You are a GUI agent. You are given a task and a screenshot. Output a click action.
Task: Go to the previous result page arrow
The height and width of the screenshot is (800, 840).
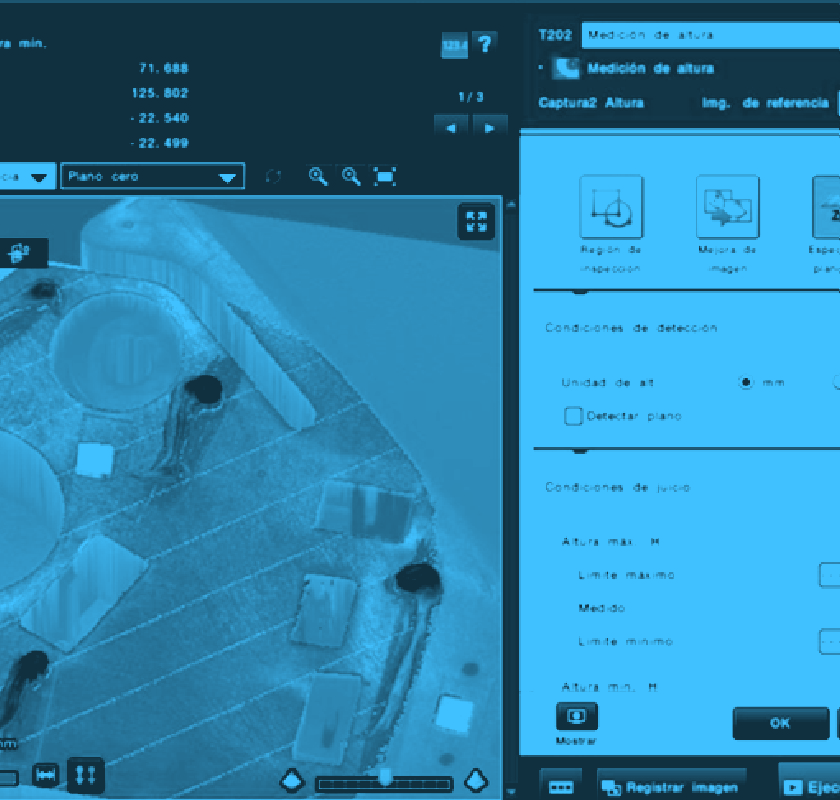451,127
